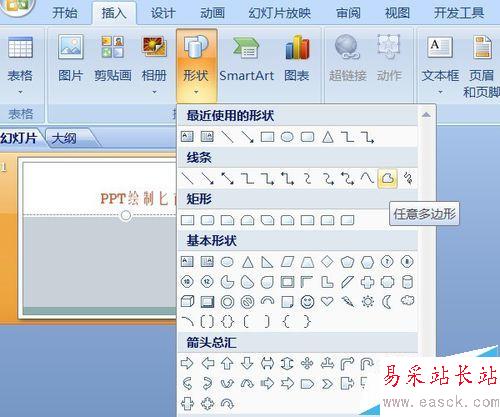
Task: Choose the chevron arrow in 箭头总汇
Action: (x=327, y=384)
